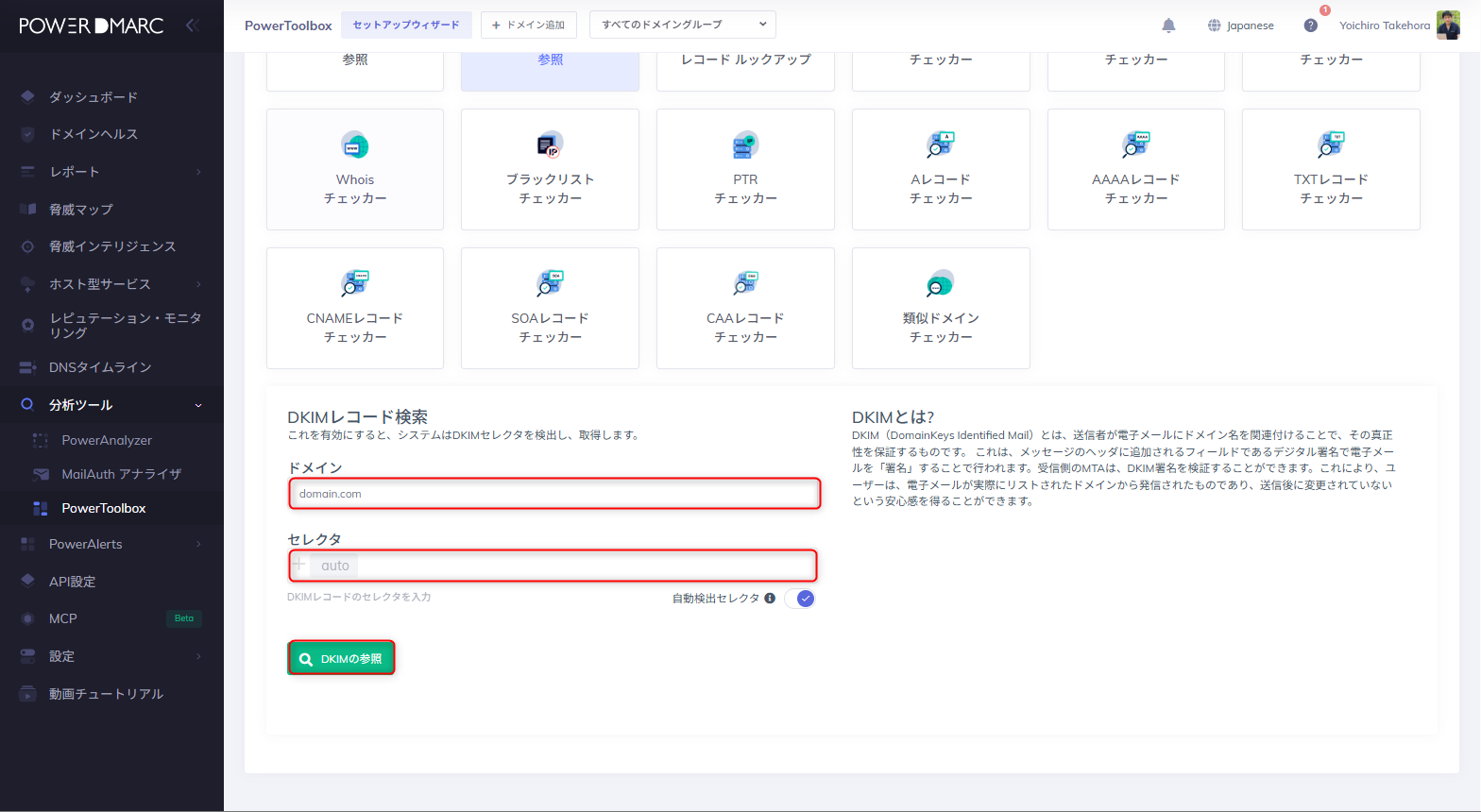The width and height of the screenshot is (1481, 812).
Task: Expand the レポート submenu chevron
Action: tap(198, 172)
